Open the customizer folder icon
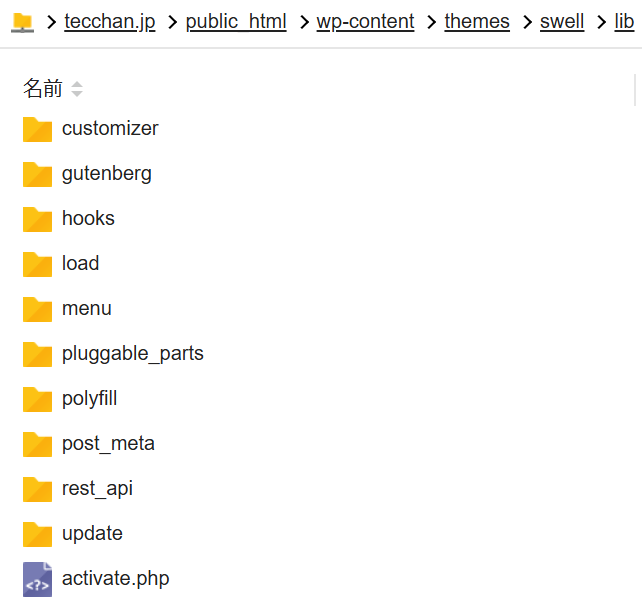The image size is (642, 599). point(37,129)
